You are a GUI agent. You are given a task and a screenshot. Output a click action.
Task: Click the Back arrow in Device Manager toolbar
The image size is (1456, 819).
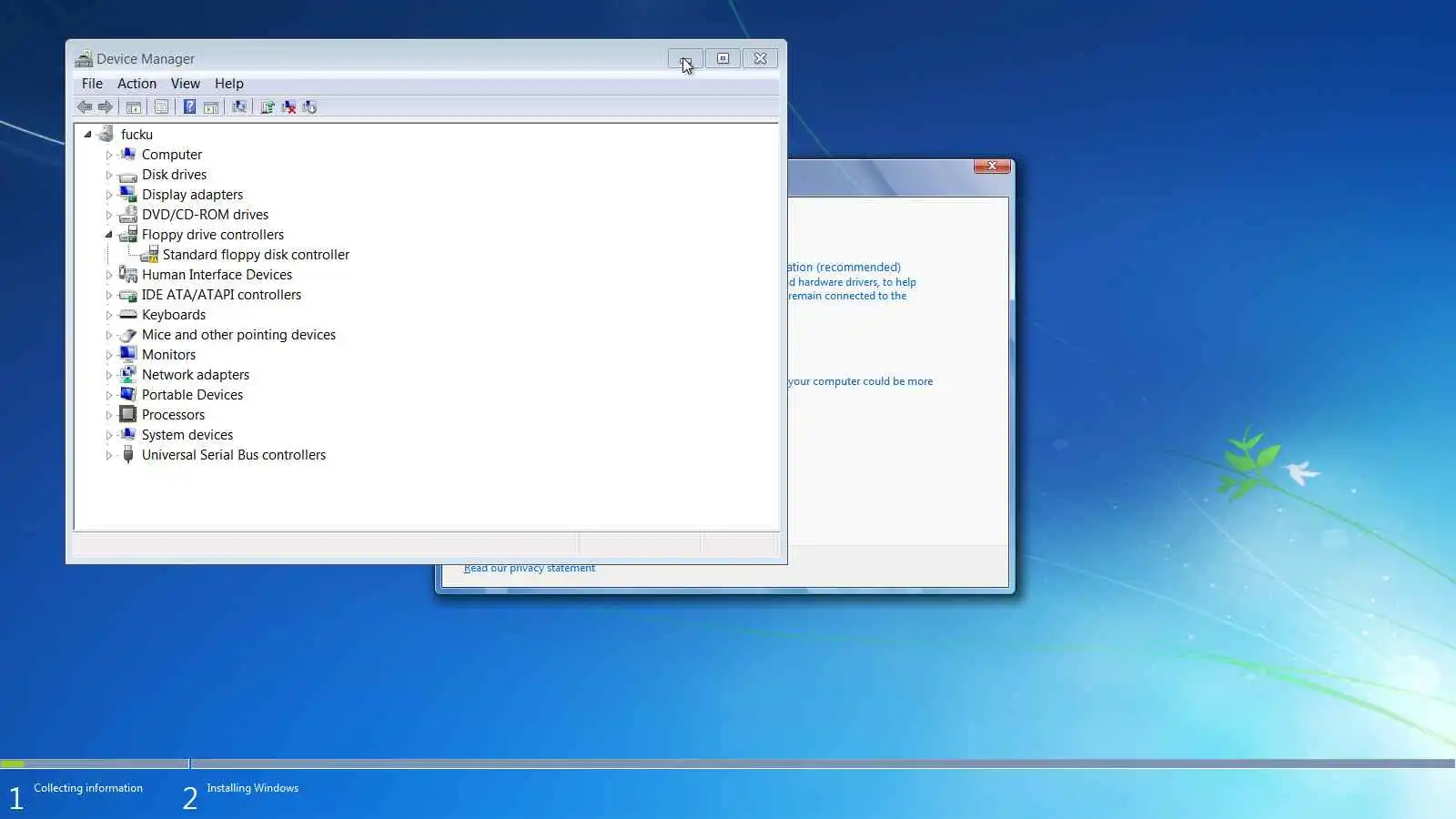(85, 107)
